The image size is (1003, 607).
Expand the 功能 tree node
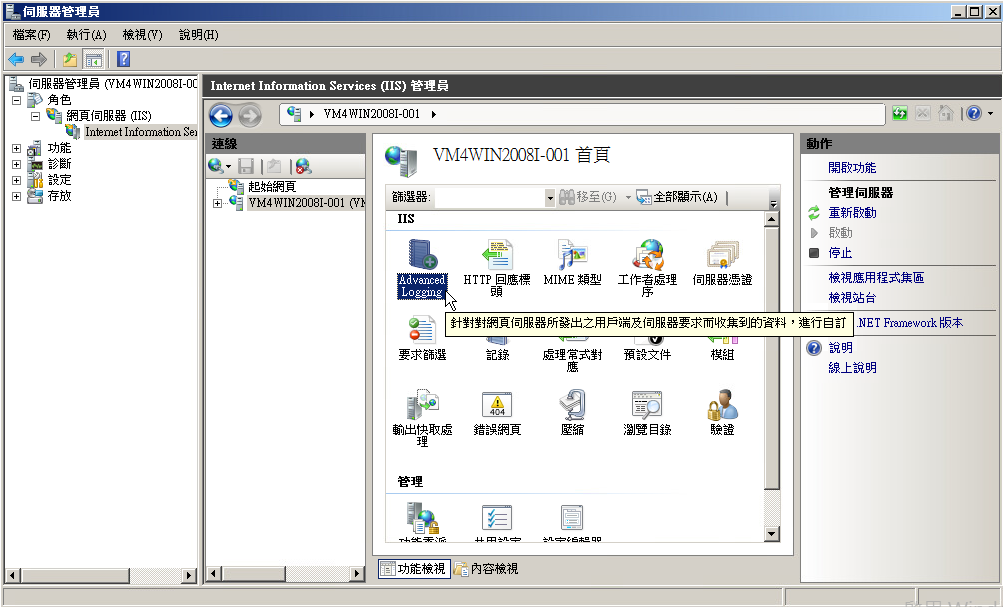[17, 148]
